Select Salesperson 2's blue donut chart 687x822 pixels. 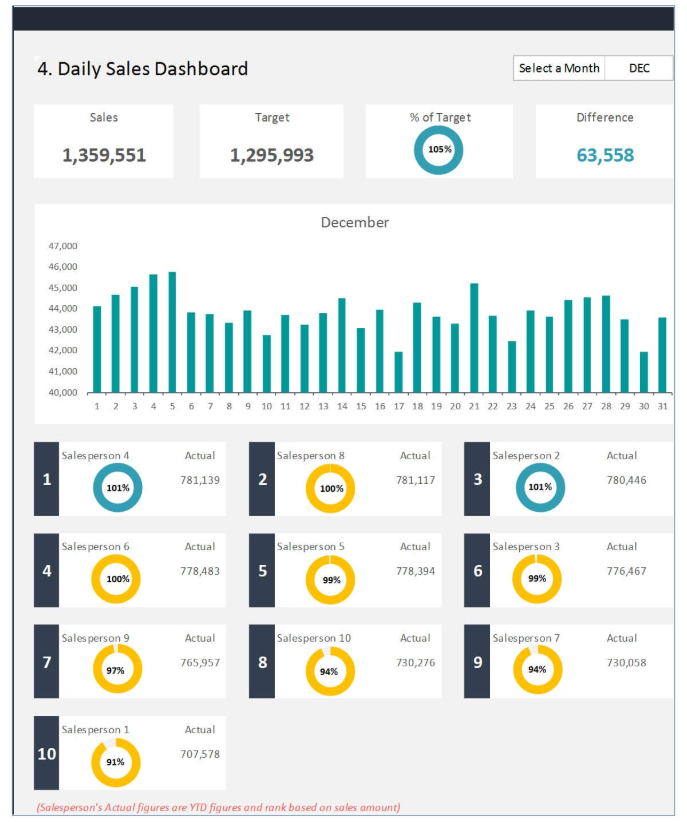(x=540, y=489)
